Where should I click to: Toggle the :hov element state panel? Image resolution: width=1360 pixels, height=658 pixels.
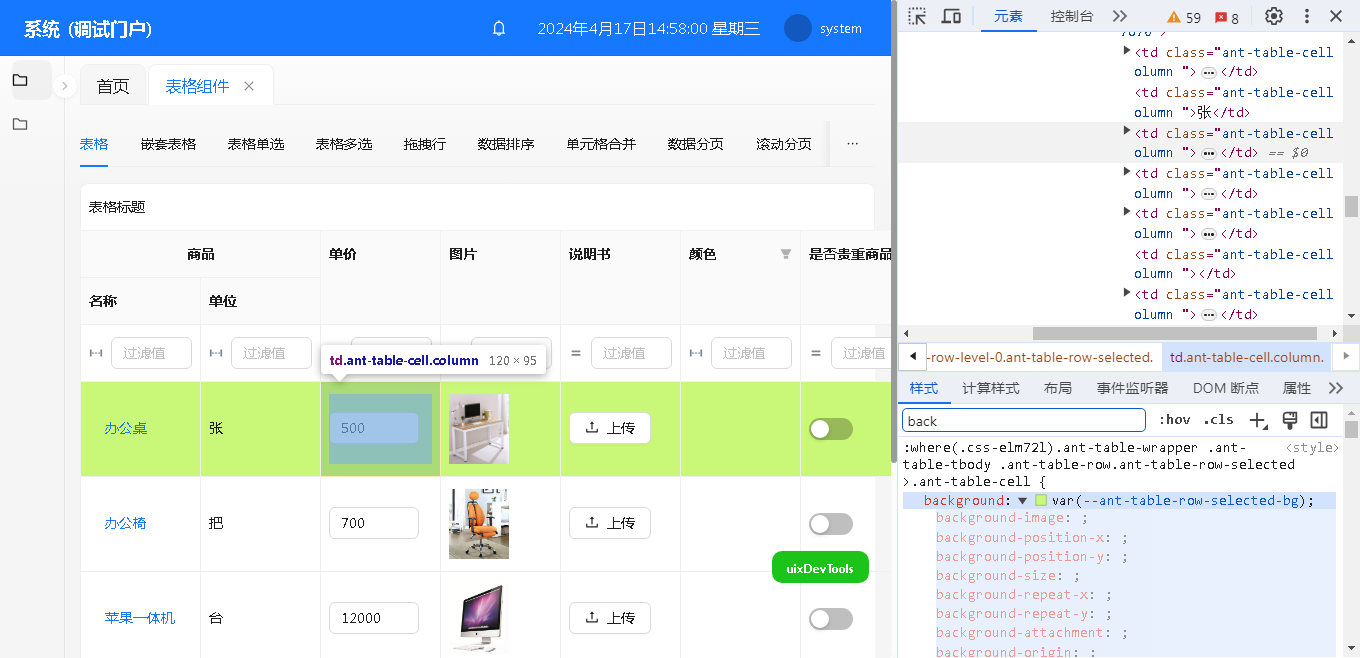[1174, 420]
